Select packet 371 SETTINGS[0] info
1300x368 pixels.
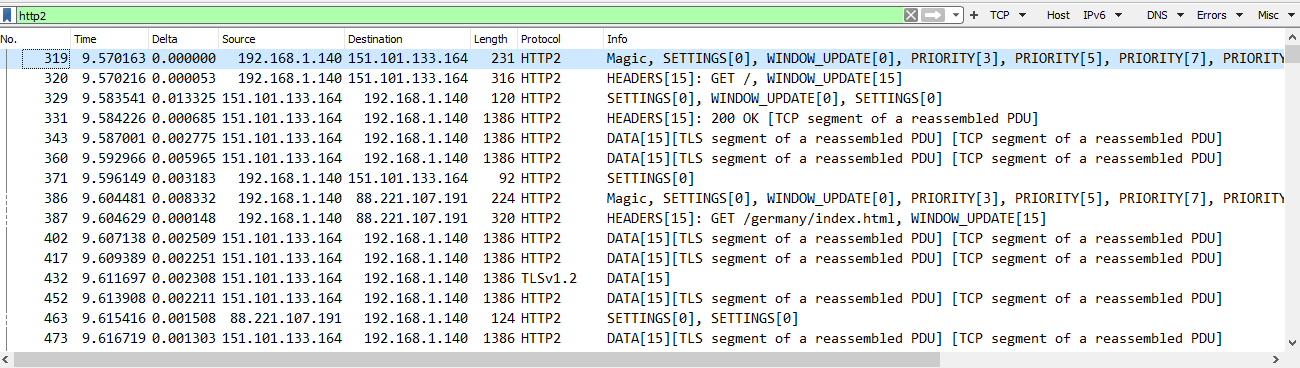tap(650, 178)
